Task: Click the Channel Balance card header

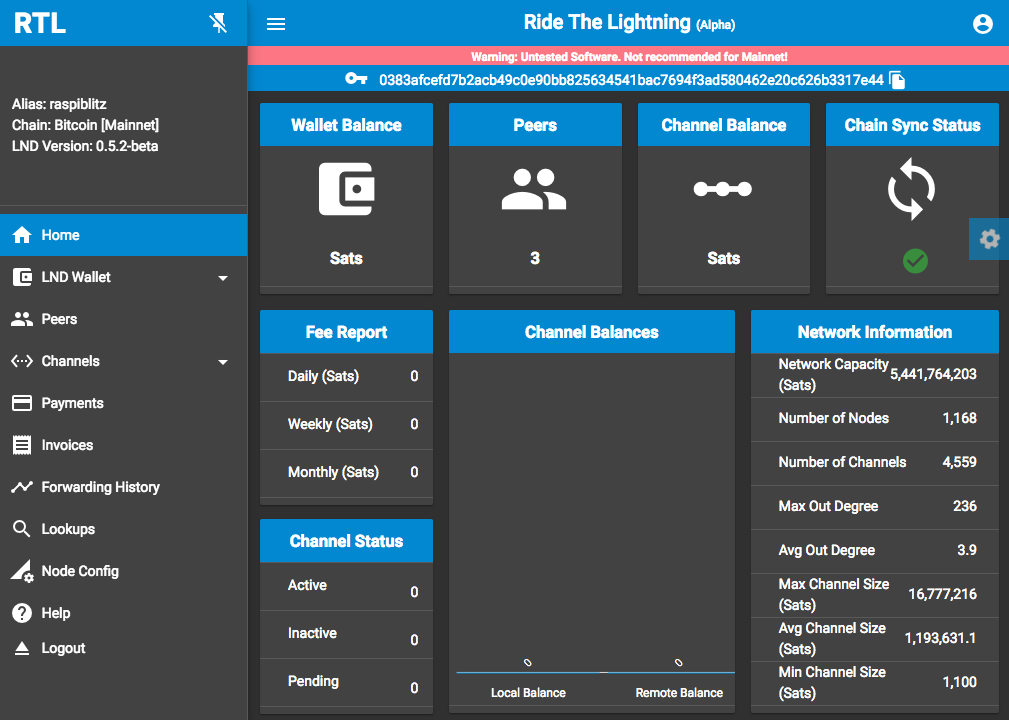Action: click(x=723, y=125)
